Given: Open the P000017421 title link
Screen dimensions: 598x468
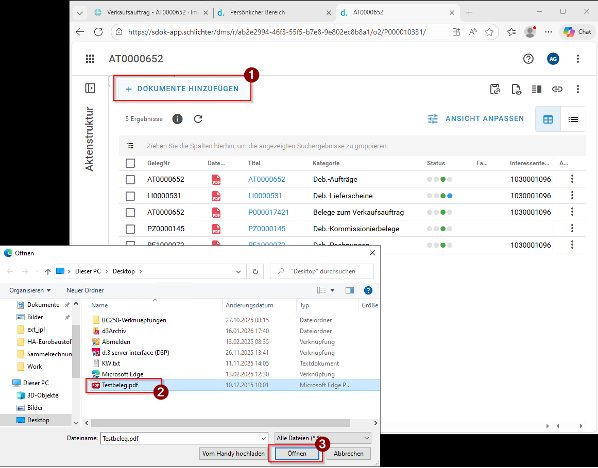Looking at the screenshot, I should pyautogui.click(x=268, y=212).
